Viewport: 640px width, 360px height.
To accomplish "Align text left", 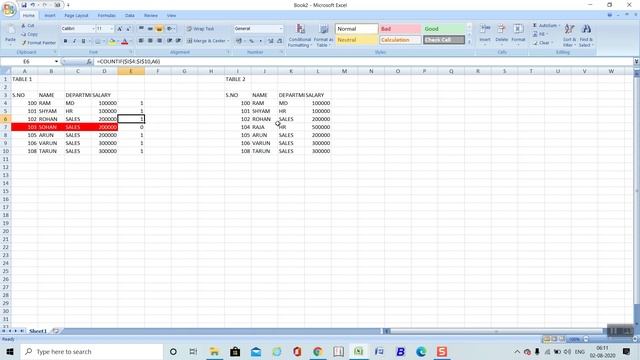I will 141,41.
